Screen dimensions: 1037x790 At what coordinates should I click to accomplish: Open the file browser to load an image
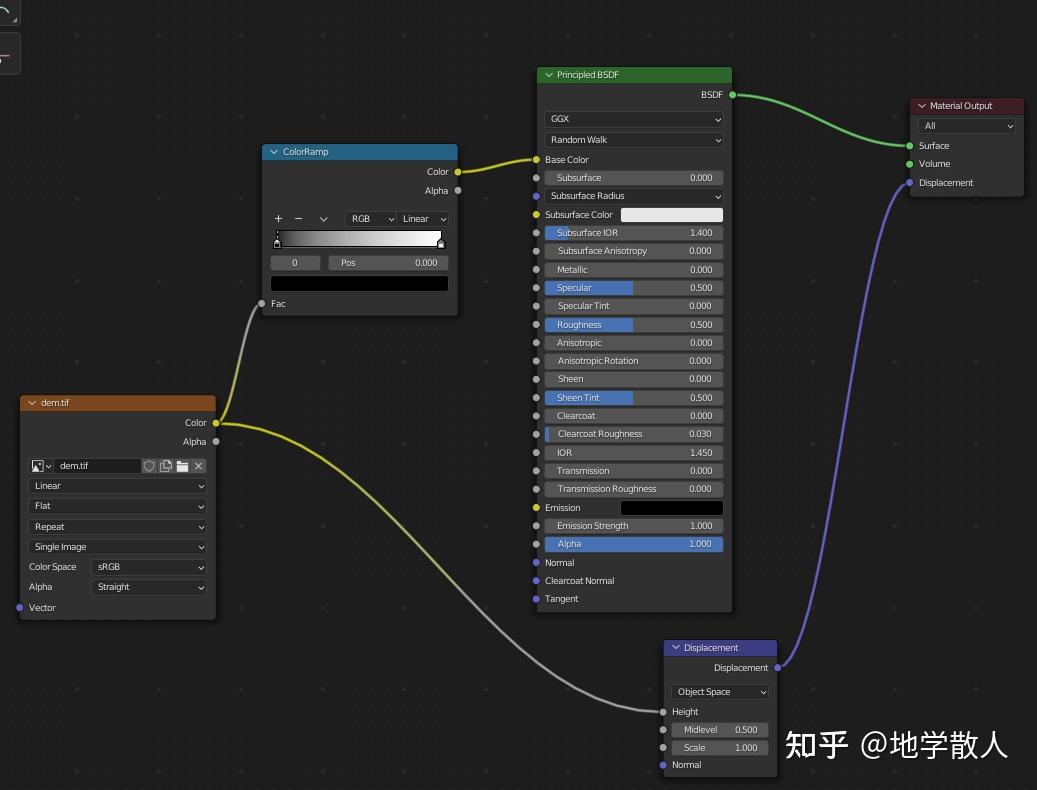(180, 466)
